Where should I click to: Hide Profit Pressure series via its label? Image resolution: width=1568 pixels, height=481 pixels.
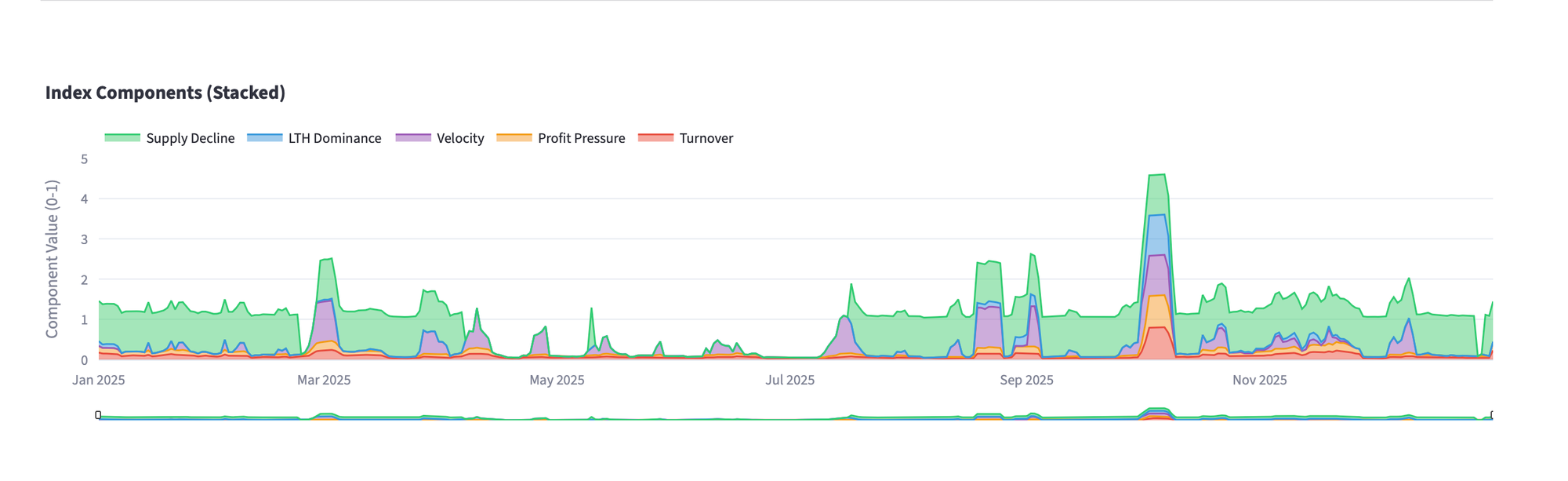coord(581,138)
